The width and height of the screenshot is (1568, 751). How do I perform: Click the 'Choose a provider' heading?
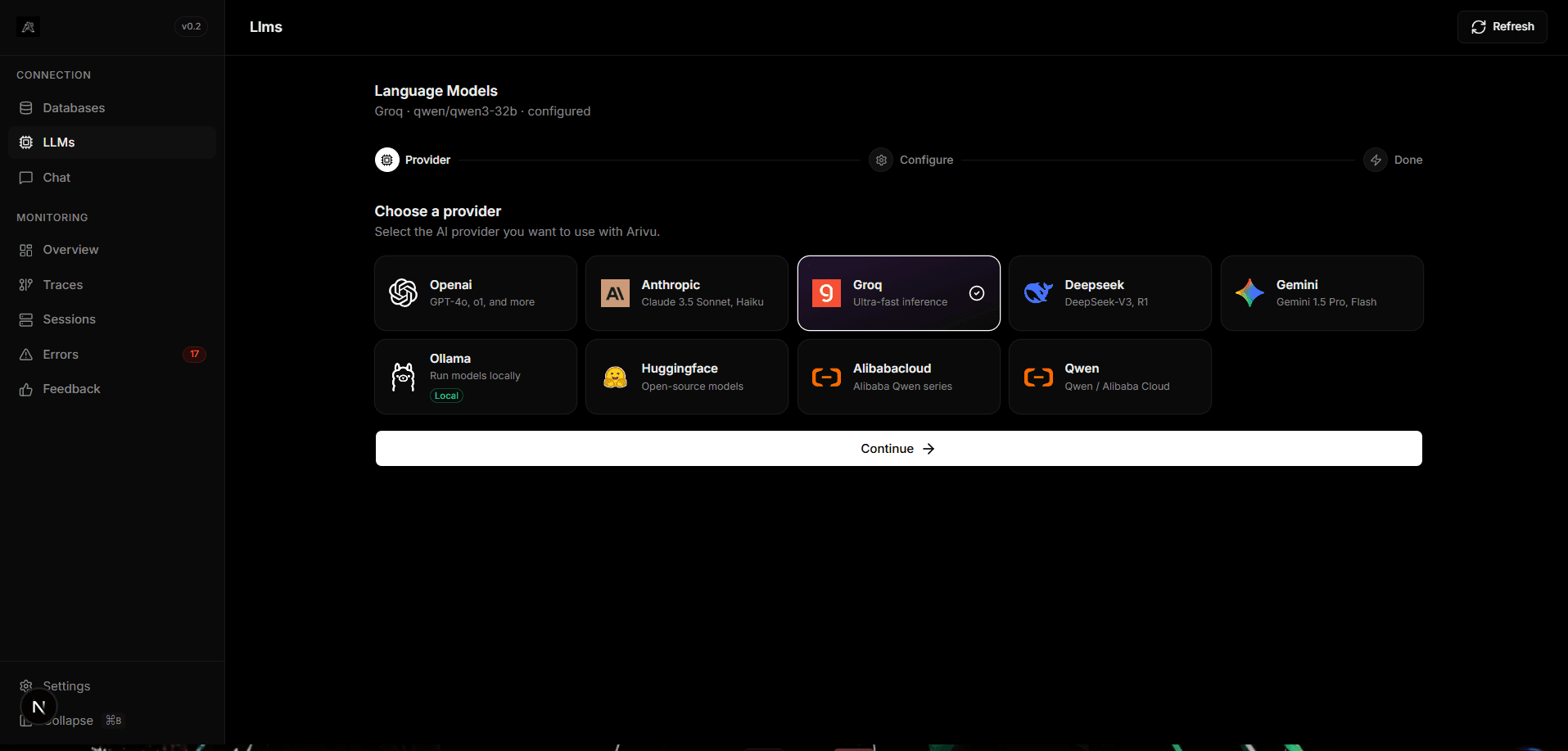(438, 211)
